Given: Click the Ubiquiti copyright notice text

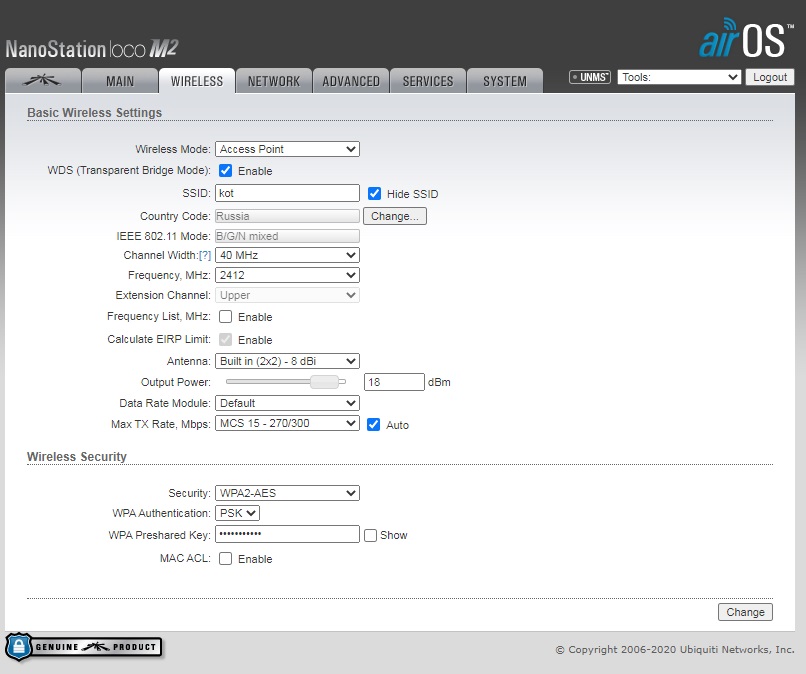Looking at the screenshot, I should 675,649.
